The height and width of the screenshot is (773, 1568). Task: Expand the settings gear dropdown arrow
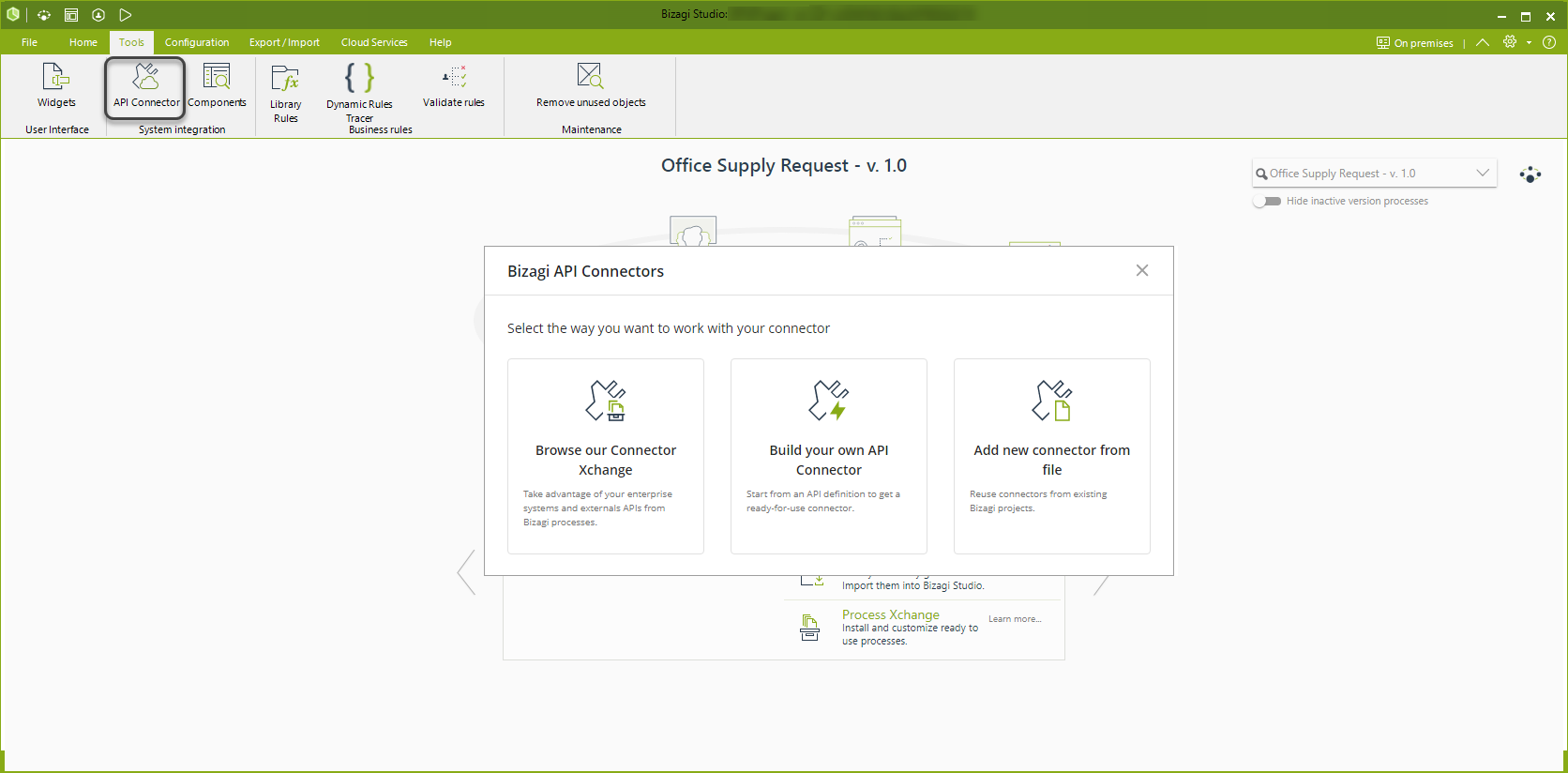(x=1529, y=42)
